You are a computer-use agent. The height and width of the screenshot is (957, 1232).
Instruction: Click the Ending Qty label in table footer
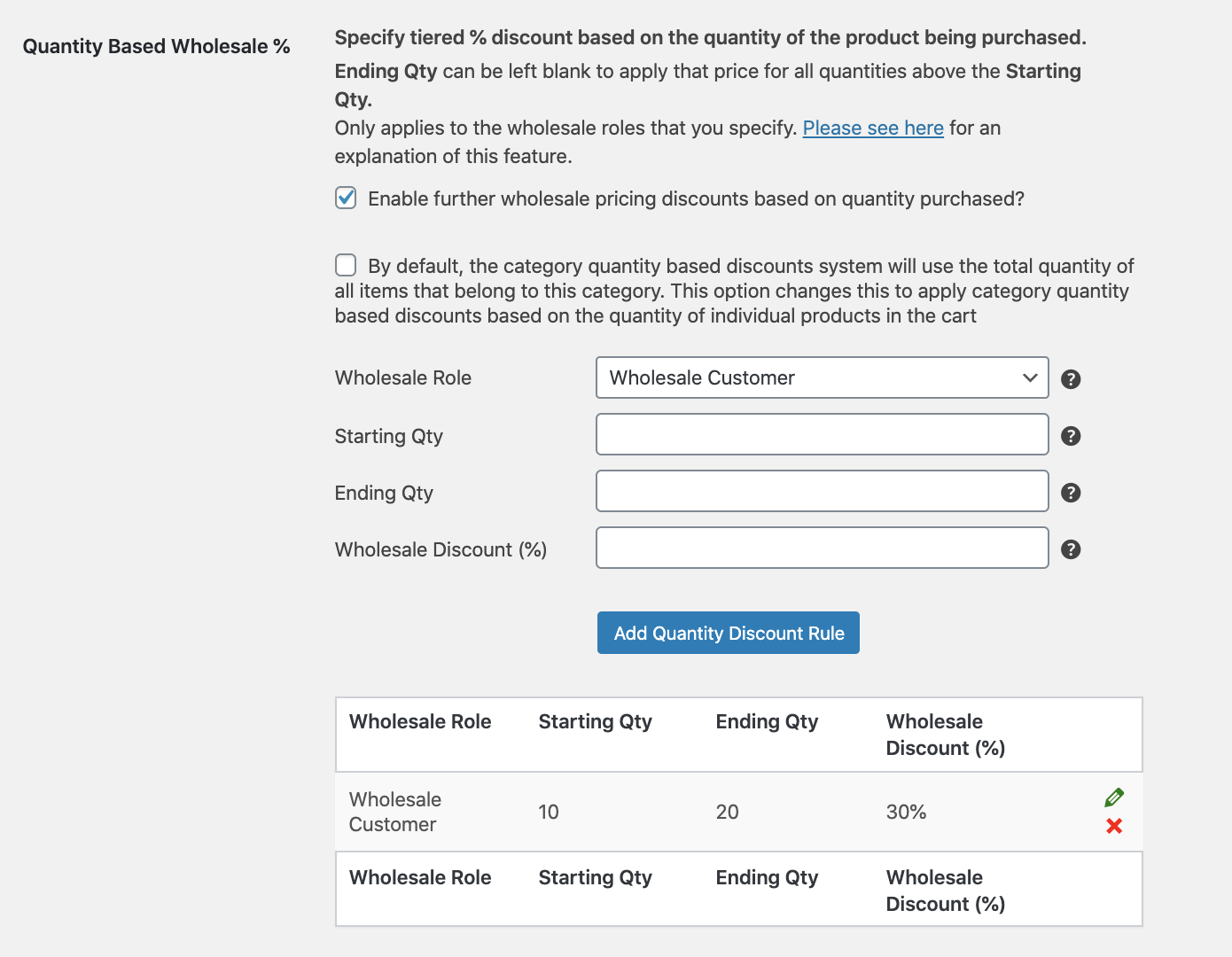pyautogui.click(x=767, y=877)
